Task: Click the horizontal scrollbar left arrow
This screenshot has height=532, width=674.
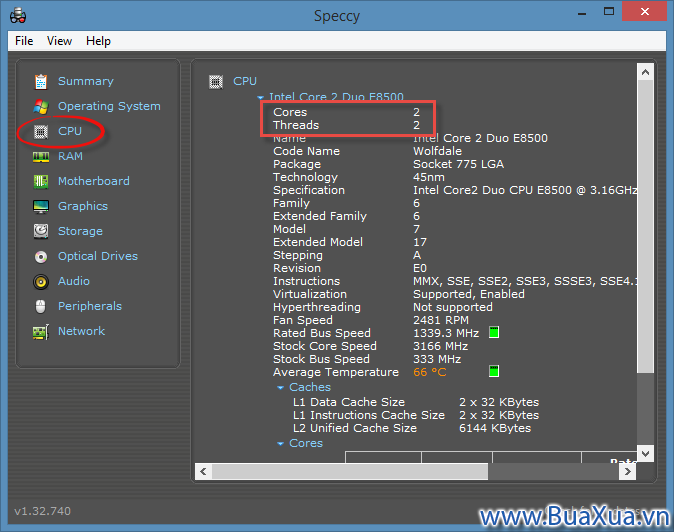Action: (x=203, y=471)
